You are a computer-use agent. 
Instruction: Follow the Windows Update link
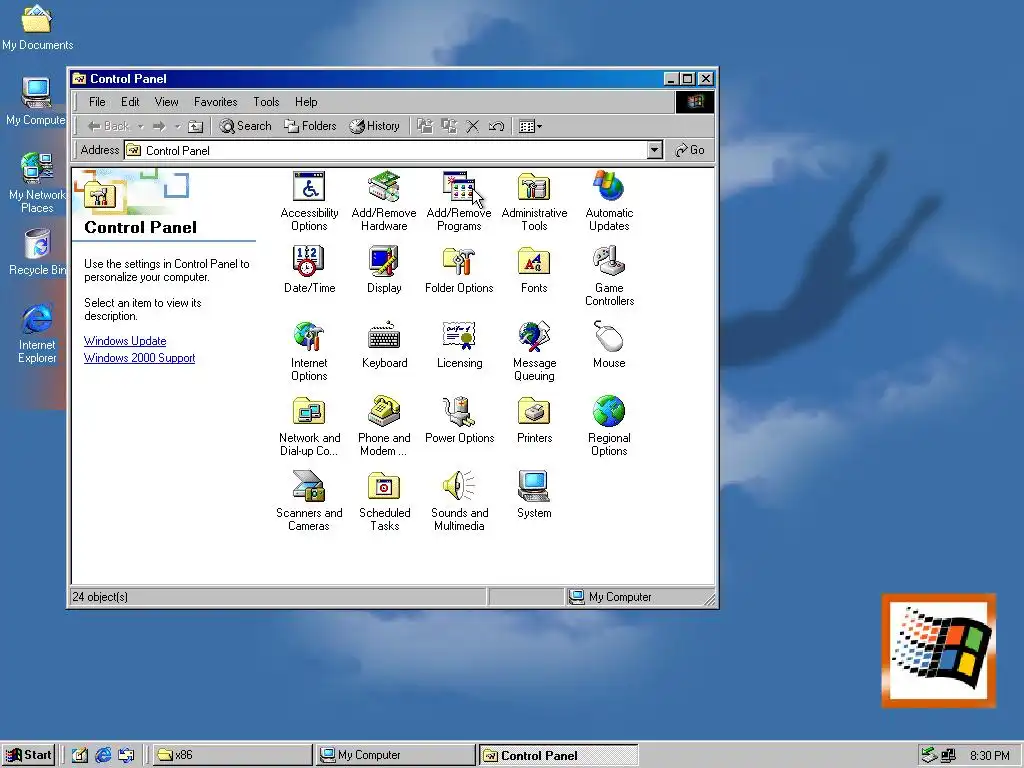click(125, 341)
